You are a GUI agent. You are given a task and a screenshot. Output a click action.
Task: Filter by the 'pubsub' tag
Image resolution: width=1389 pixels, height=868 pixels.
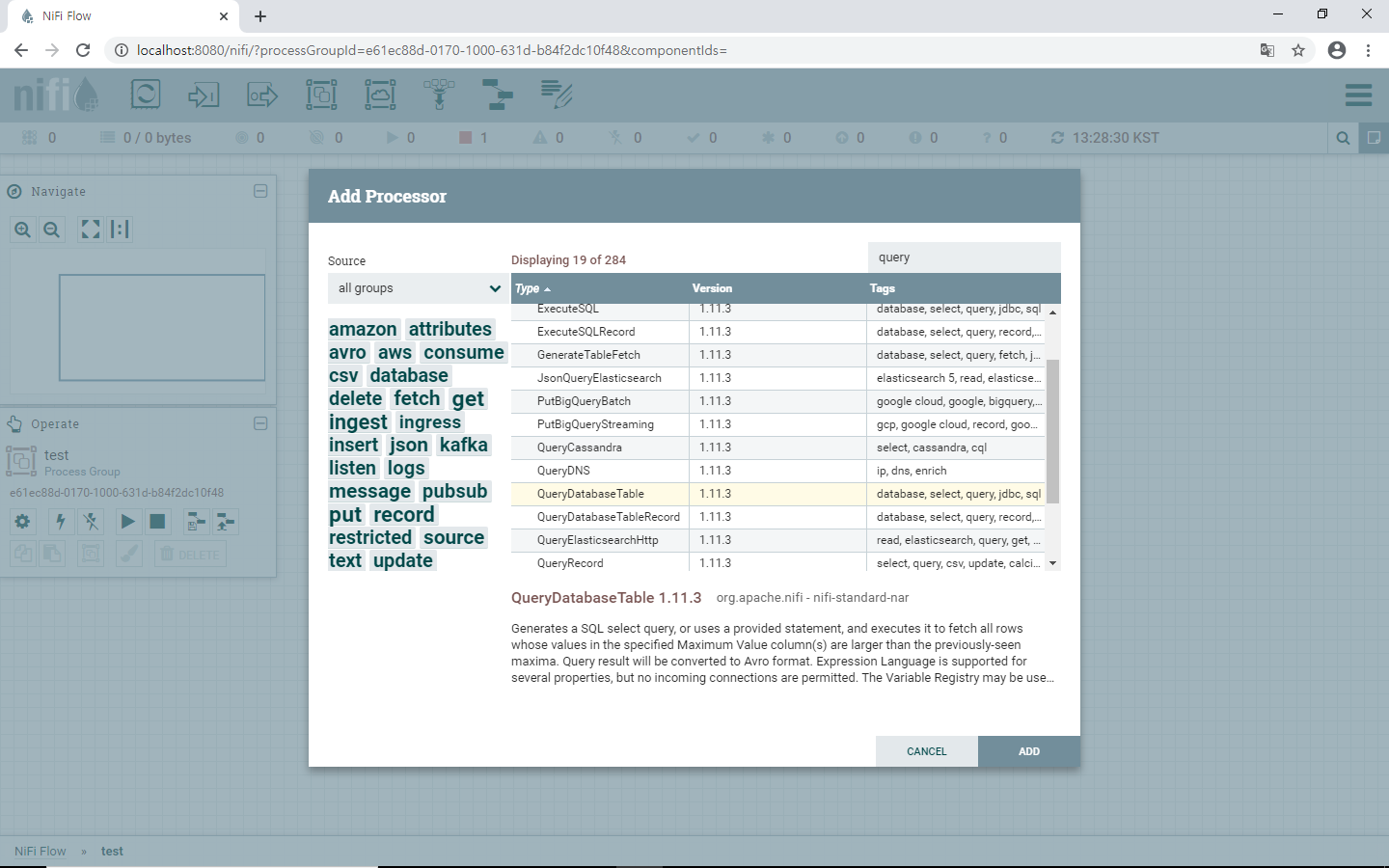click(455, 491)
